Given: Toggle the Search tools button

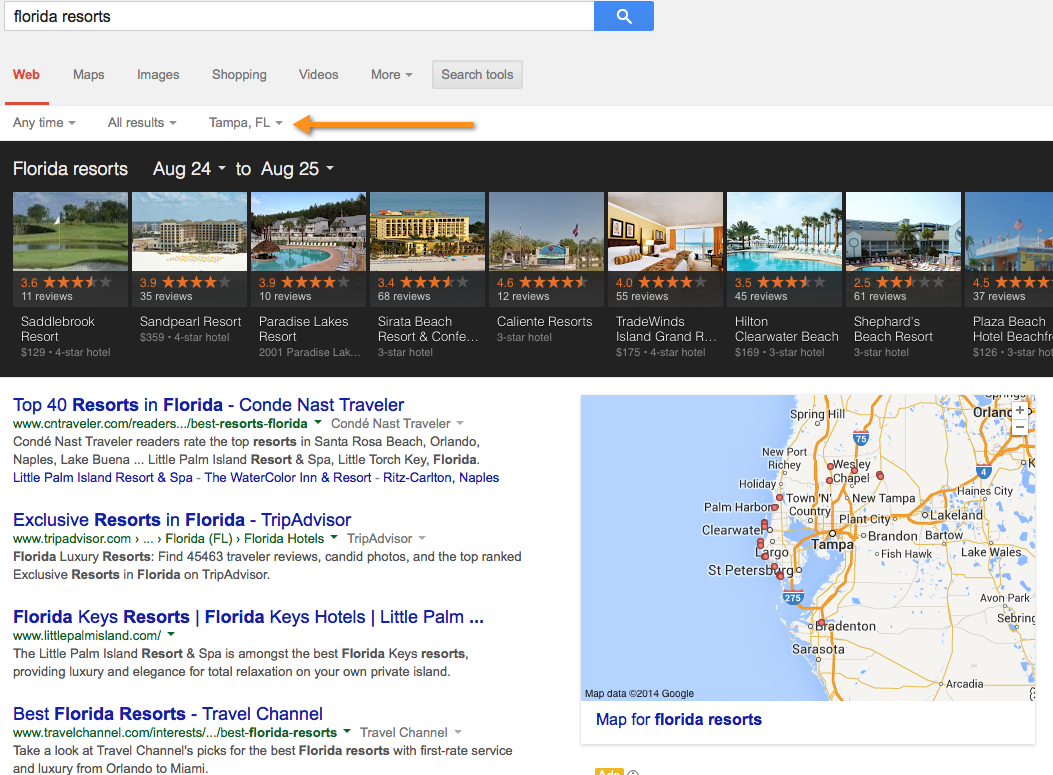Looking at the screenshot, I should (x=477, y=75).
